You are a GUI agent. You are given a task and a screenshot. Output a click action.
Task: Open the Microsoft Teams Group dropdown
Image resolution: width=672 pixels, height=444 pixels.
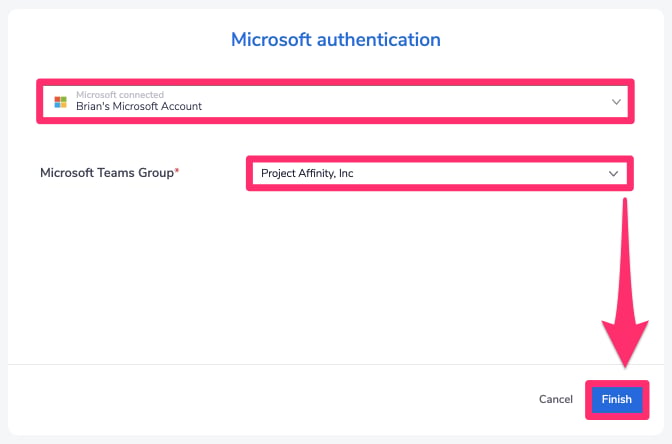click(439, 173)
